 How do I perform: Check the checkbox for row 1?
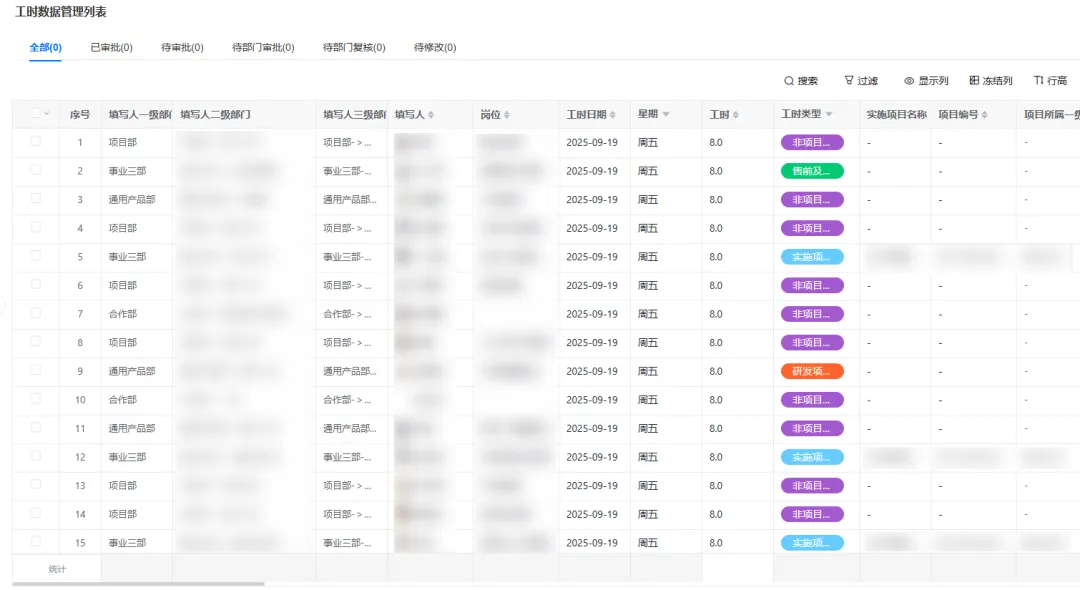click(x=36, y=142)
